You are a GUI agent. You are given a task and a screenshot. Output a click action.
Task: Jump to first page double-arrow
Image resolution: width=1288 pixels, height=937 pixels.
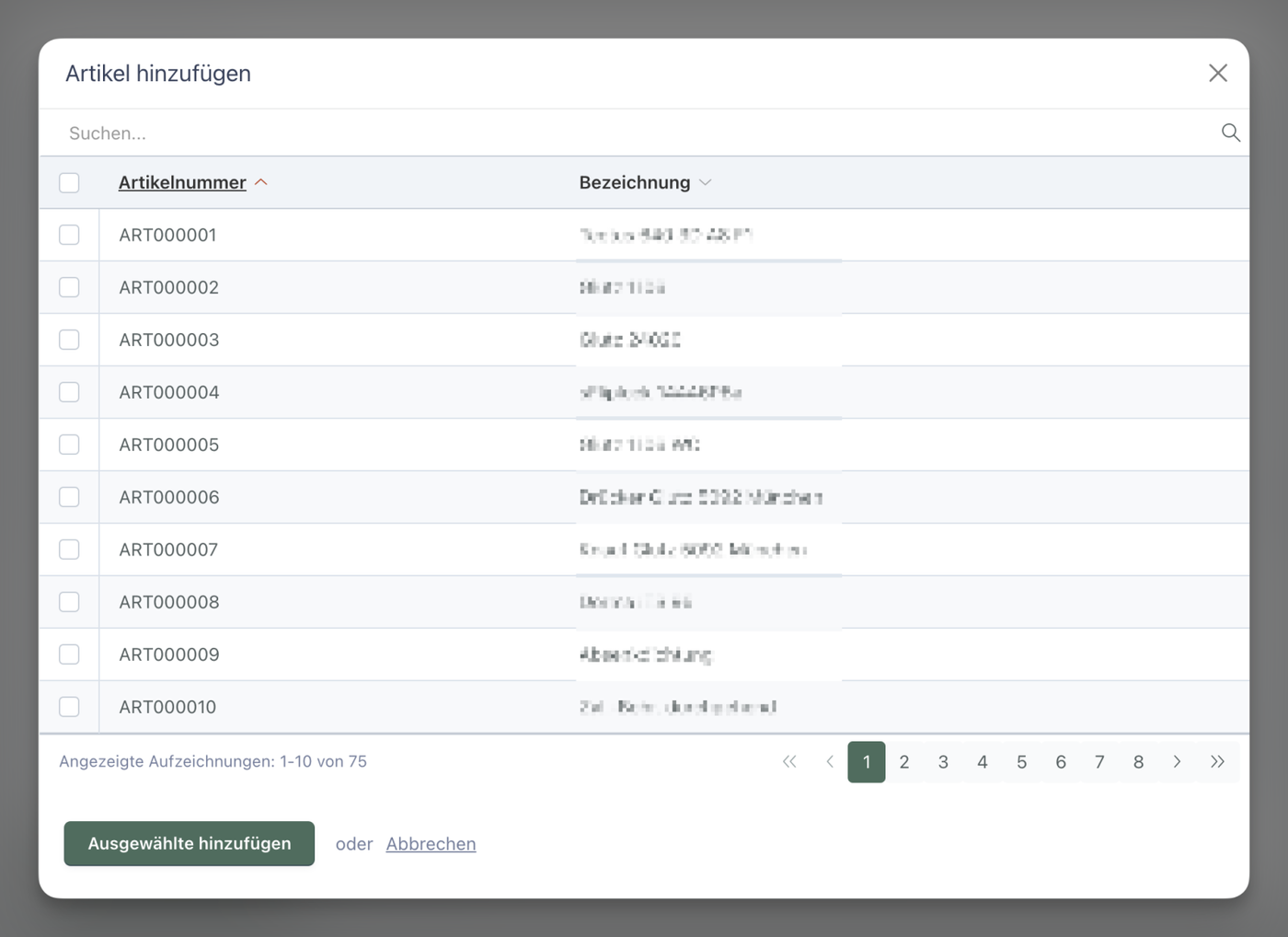point(789,762)
